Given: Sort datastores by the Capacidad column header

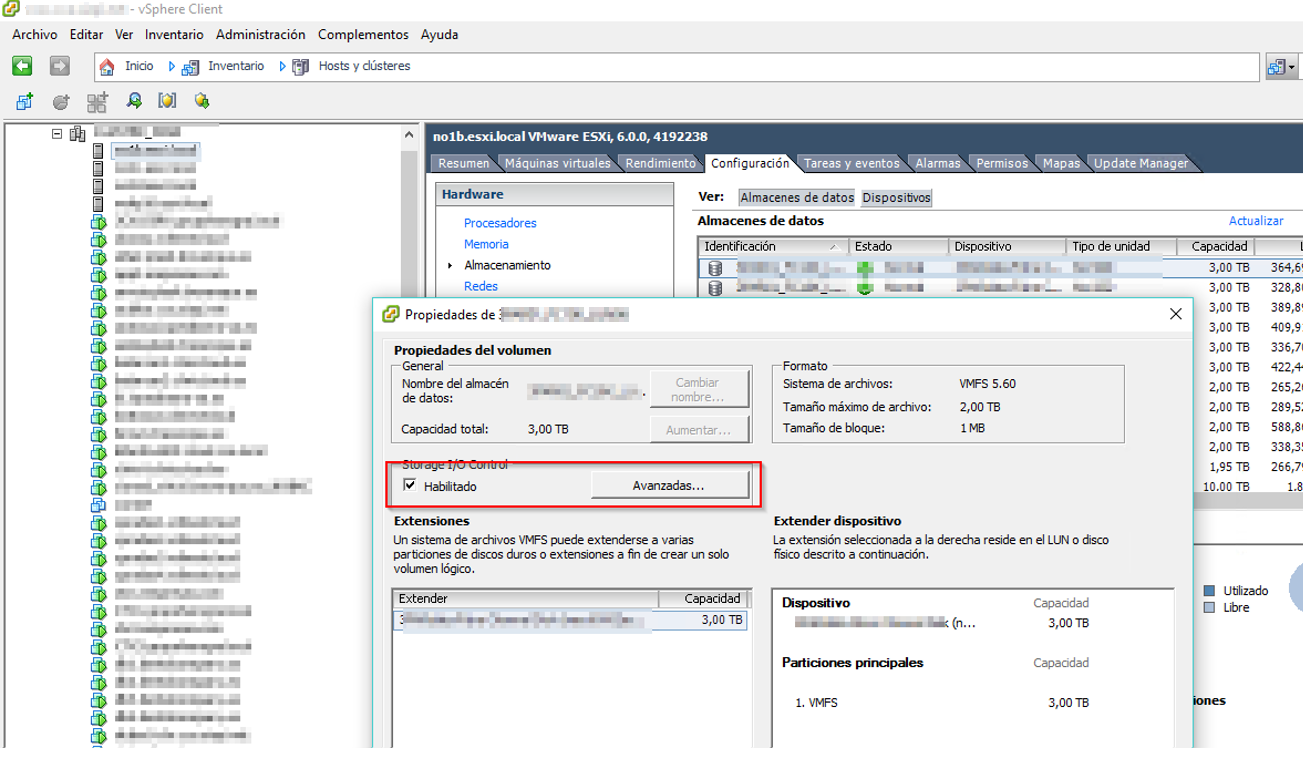Looking at the screenshot, I should click(1217, 246).
